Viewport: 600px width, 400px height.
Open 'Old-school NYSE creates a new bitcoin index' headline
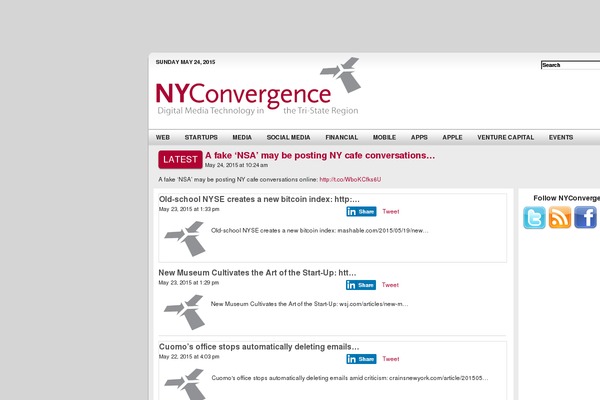tap(259, 199)
